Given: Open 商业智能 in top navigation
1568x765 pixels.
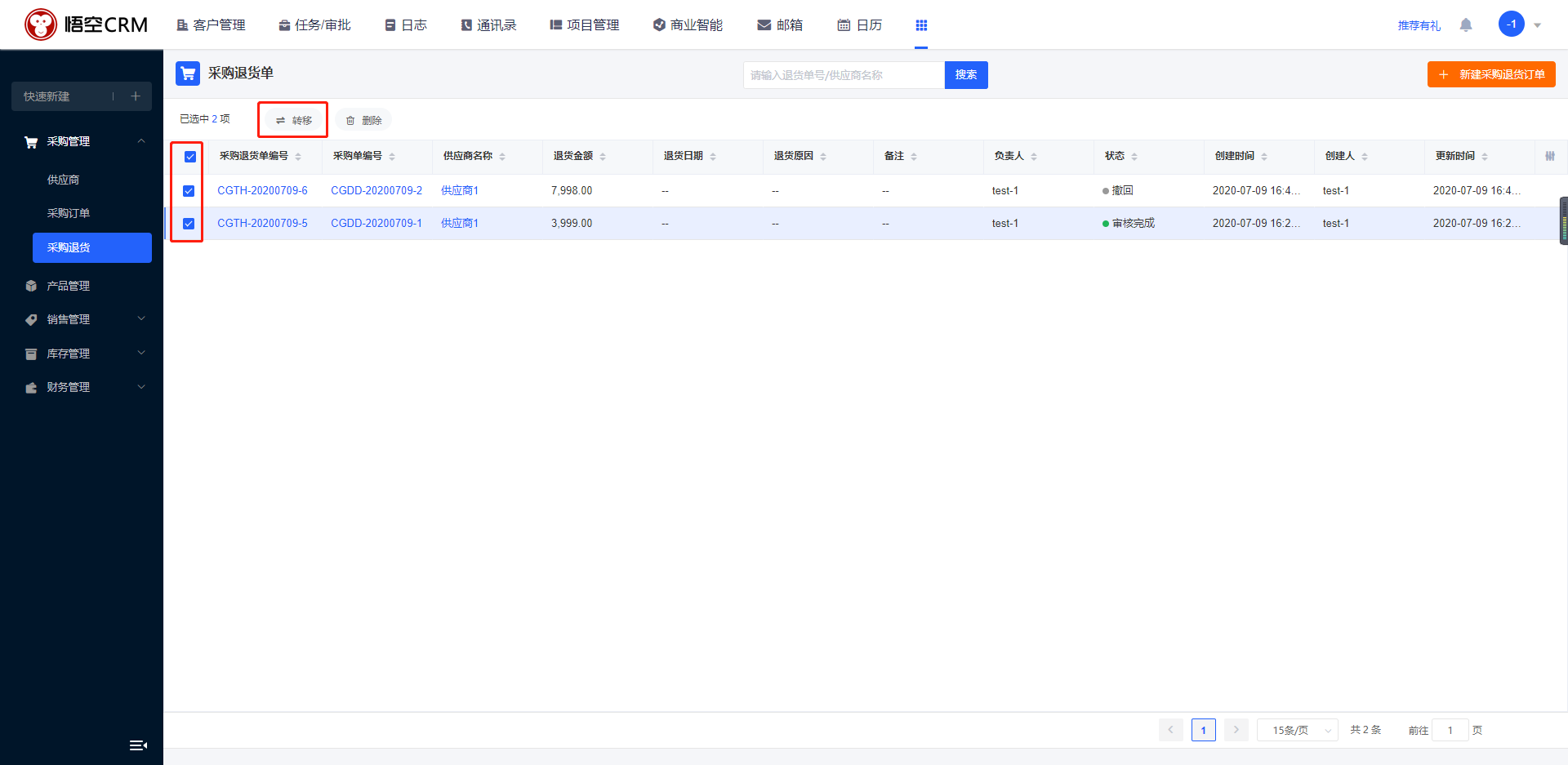Looking at the screenshot, I should click(x=688, y=25).
